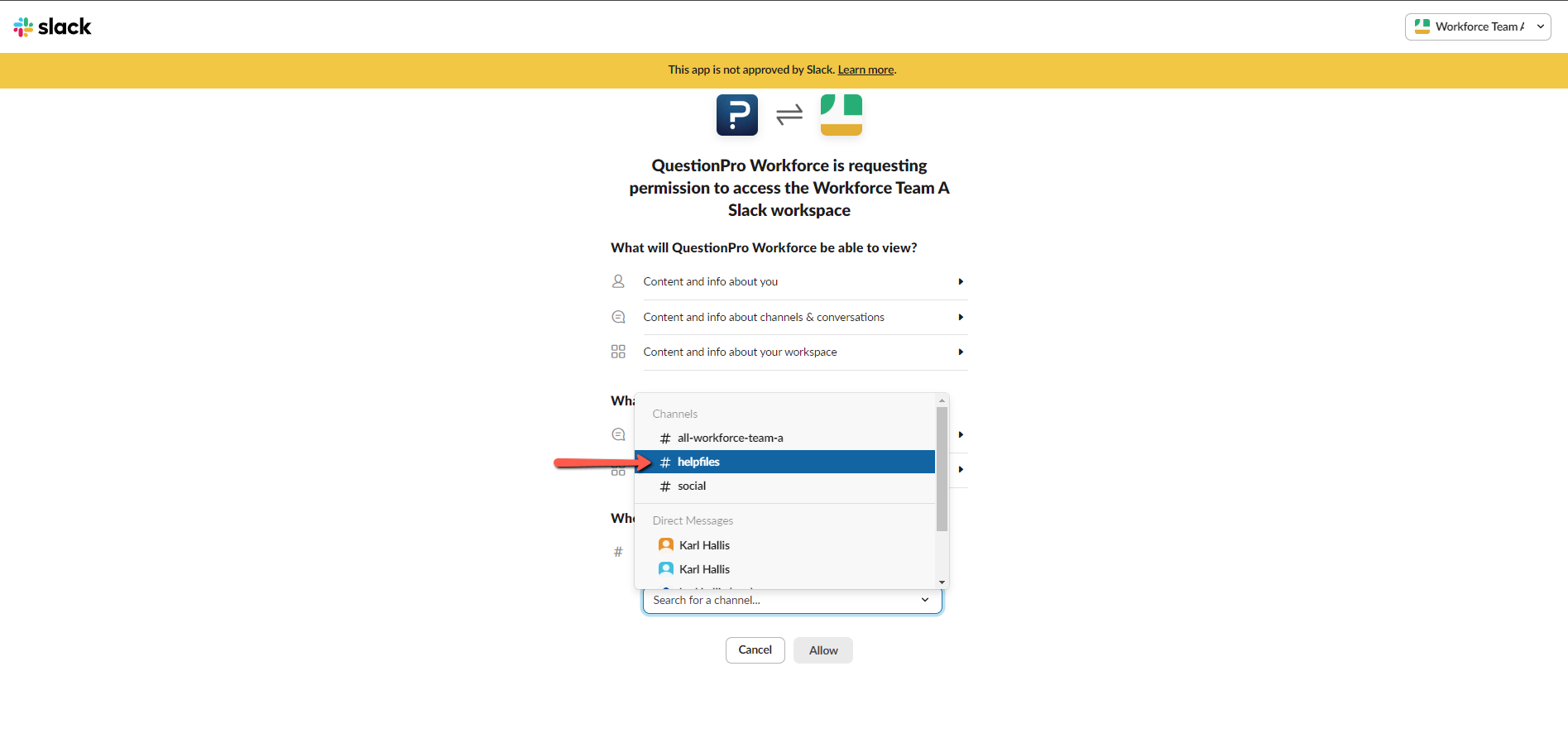Click the channel list scroll up arrow

coord(942,400)
